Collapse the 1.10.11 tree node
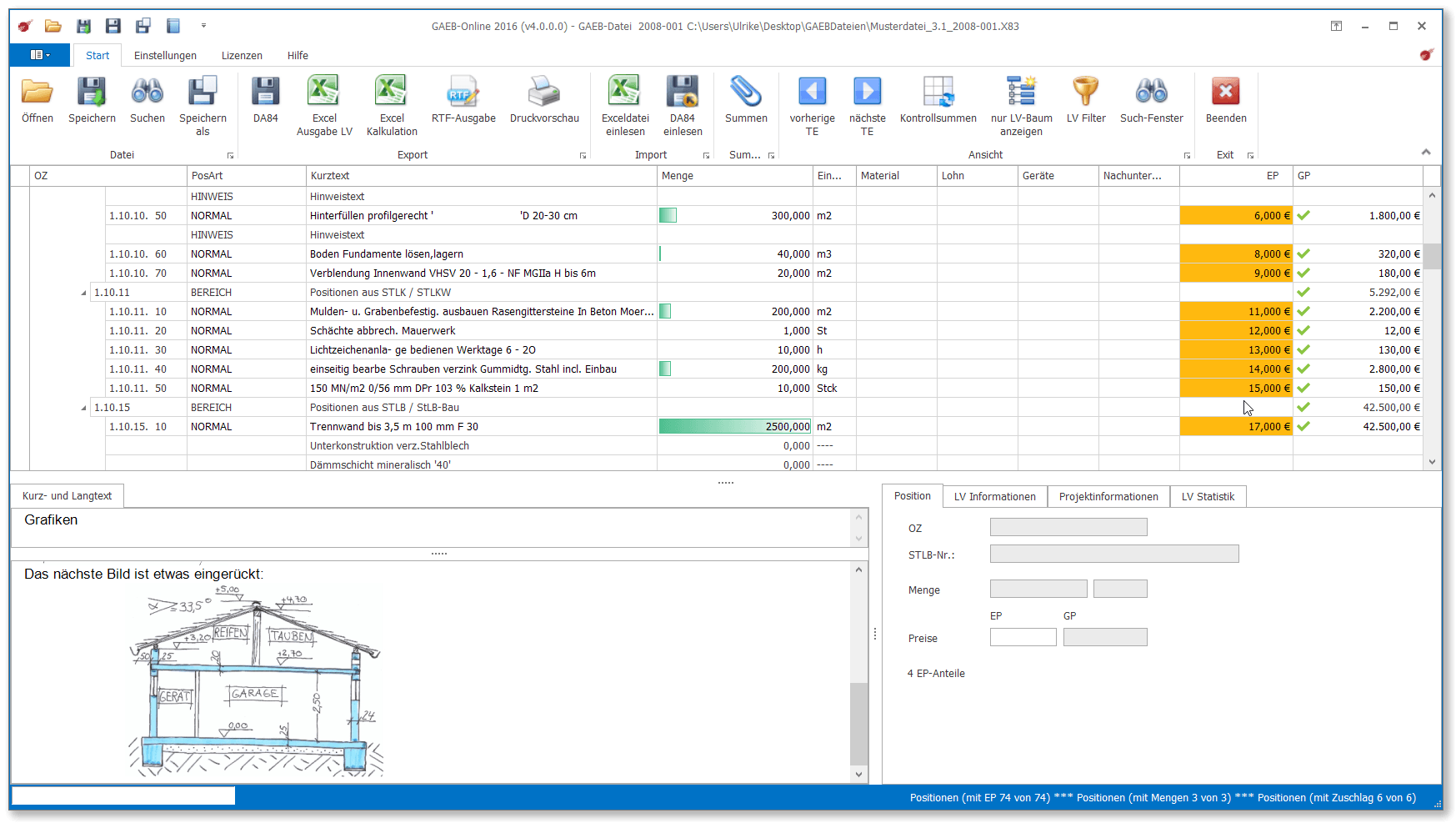The width and height of the screenshot is (1456, 823). click(83, 294)
